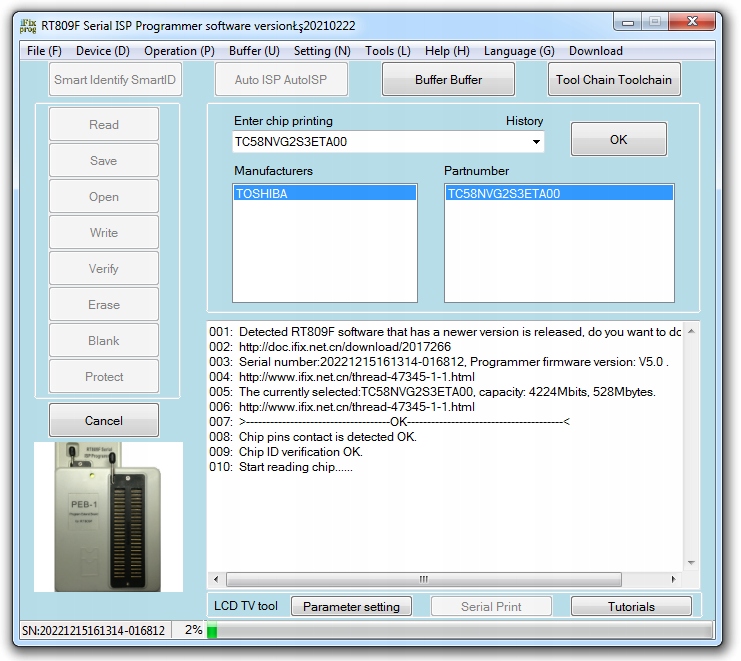Screen dimensions: 741x661
Task: Click the SN status bar entry
Action: (x=94, y=630)
